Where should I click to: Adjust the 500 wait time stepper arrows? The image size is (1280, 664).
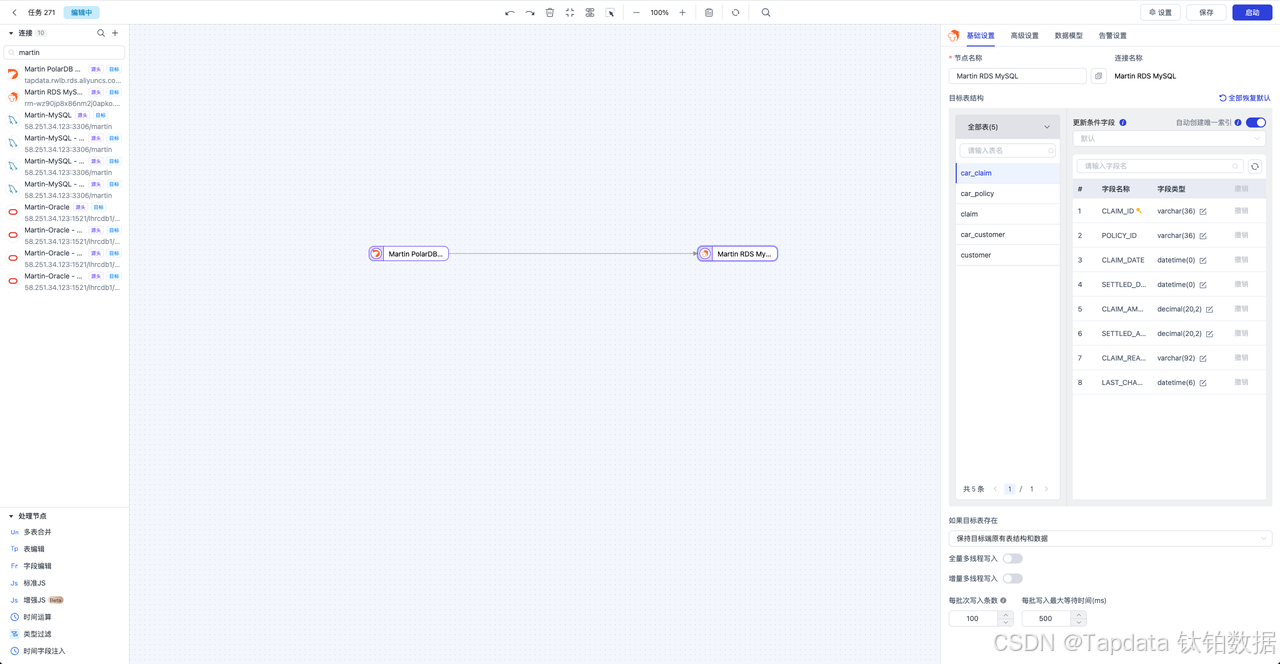pos(1078,619)
